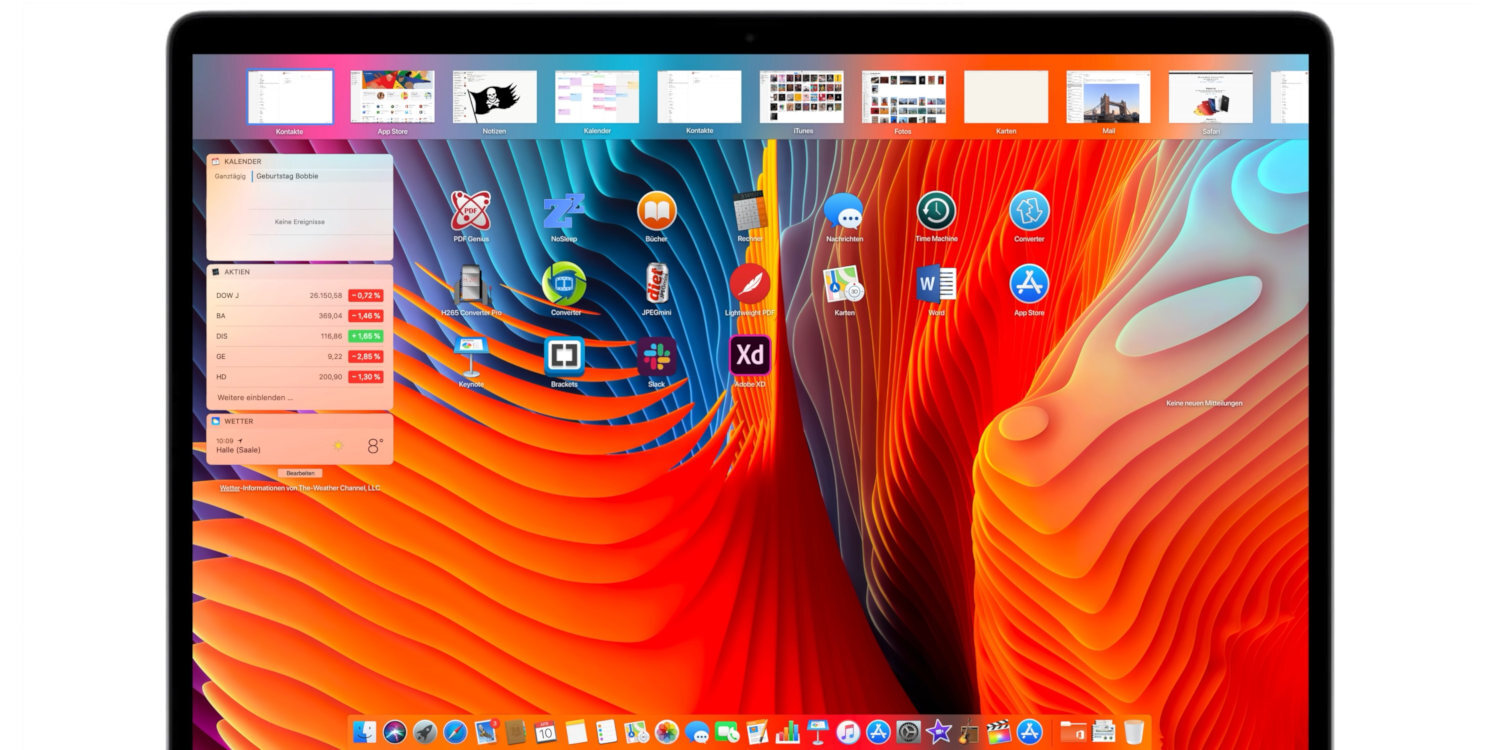This screenshot has width=1500, height=750.
Task: Open the Keynote desktop icon
Action: tap(470, 357)
